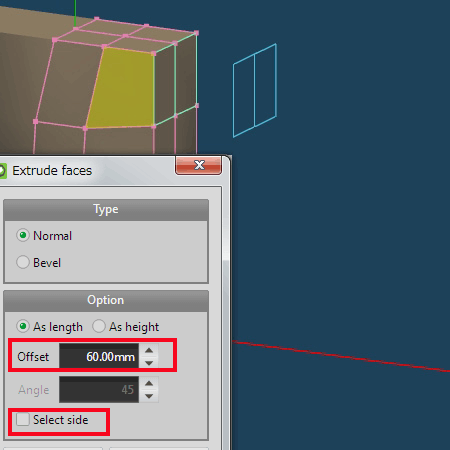Increase Offset with its up arrow
The image size is (450, 450).
point(149,350)
